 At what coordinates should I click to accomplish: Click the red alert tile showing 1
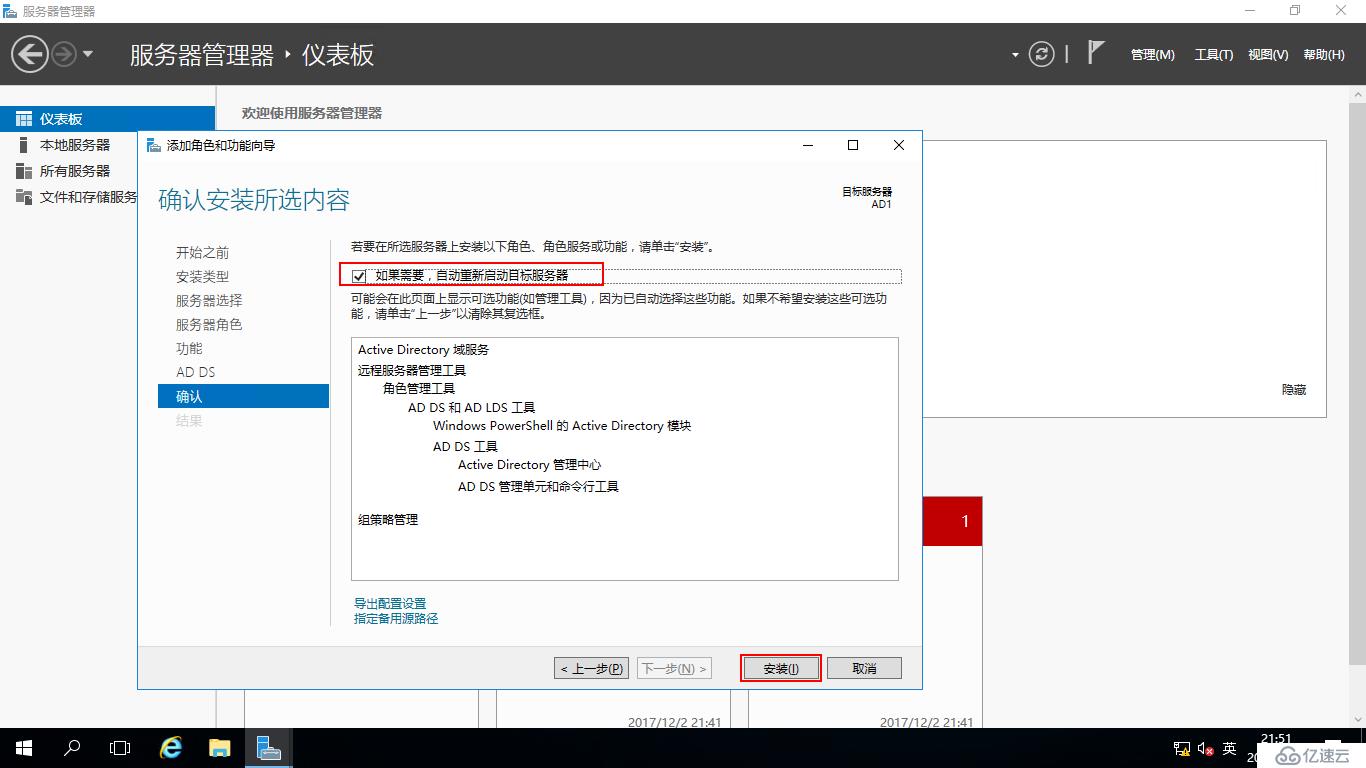[x=952, y=521]
